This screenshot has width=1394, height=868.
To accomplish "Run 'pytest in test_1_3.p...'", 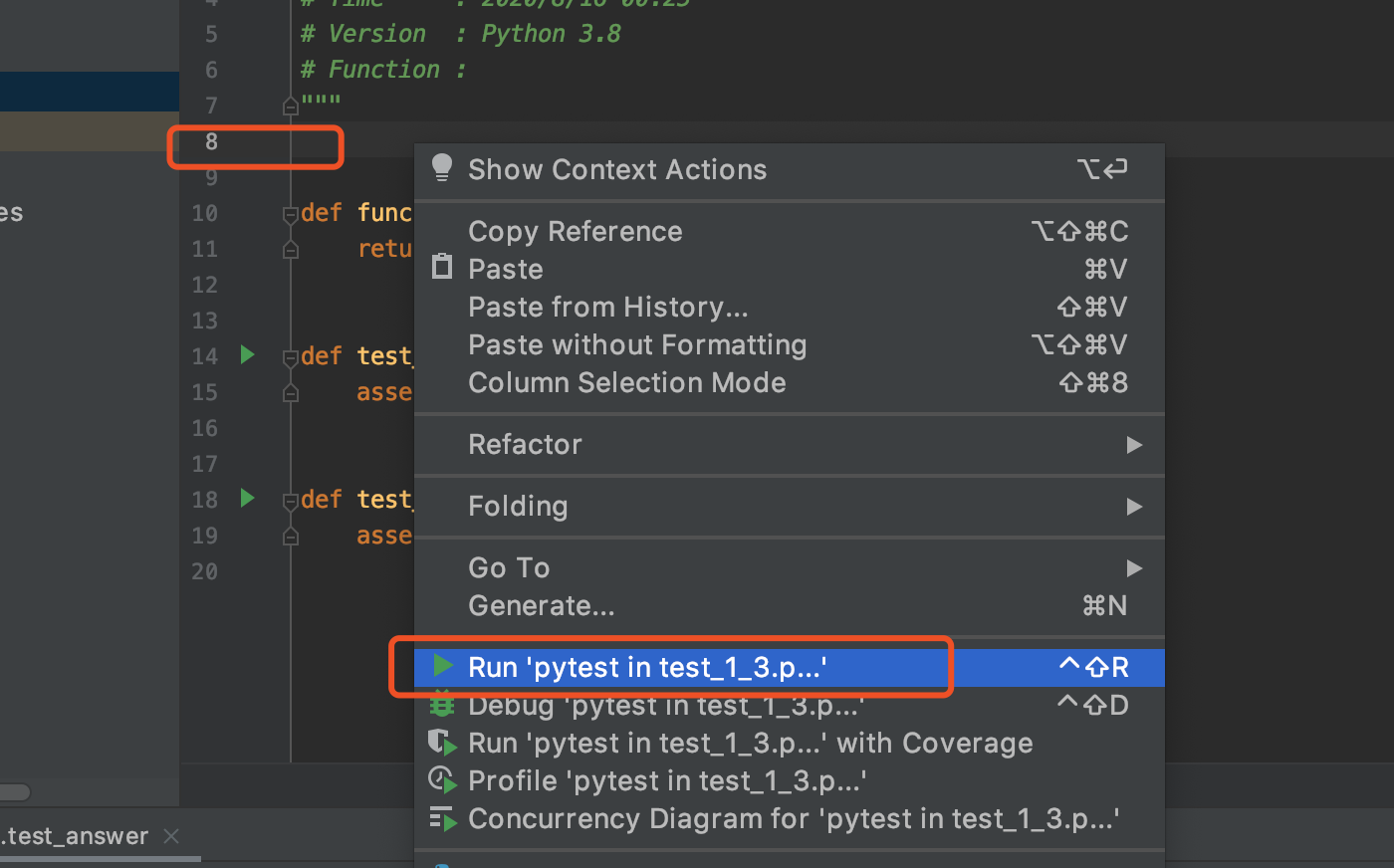I will pyautogui.click(x=647, y=667).
